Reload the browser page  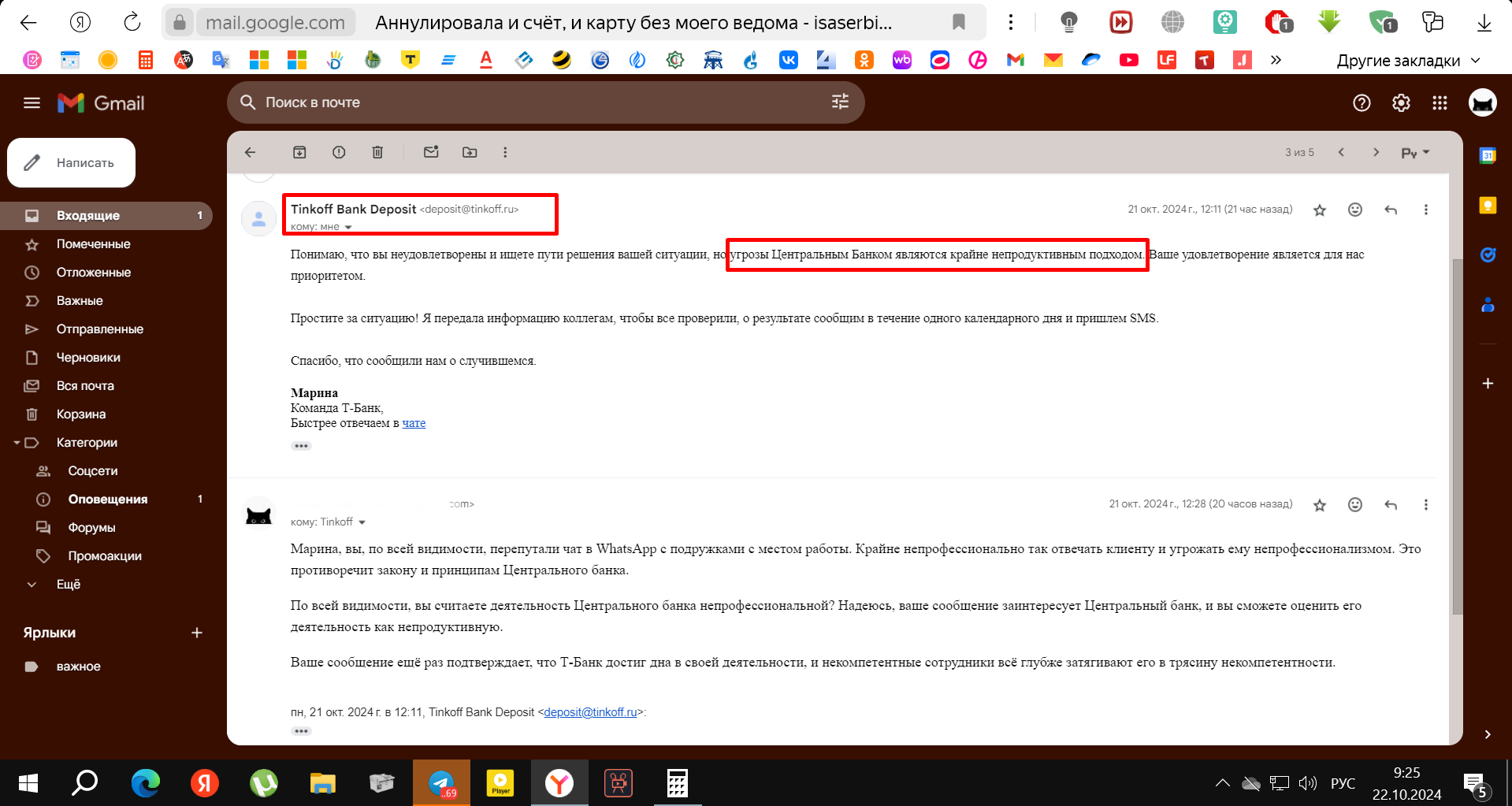pyautogui.click(x=132, y=22)
